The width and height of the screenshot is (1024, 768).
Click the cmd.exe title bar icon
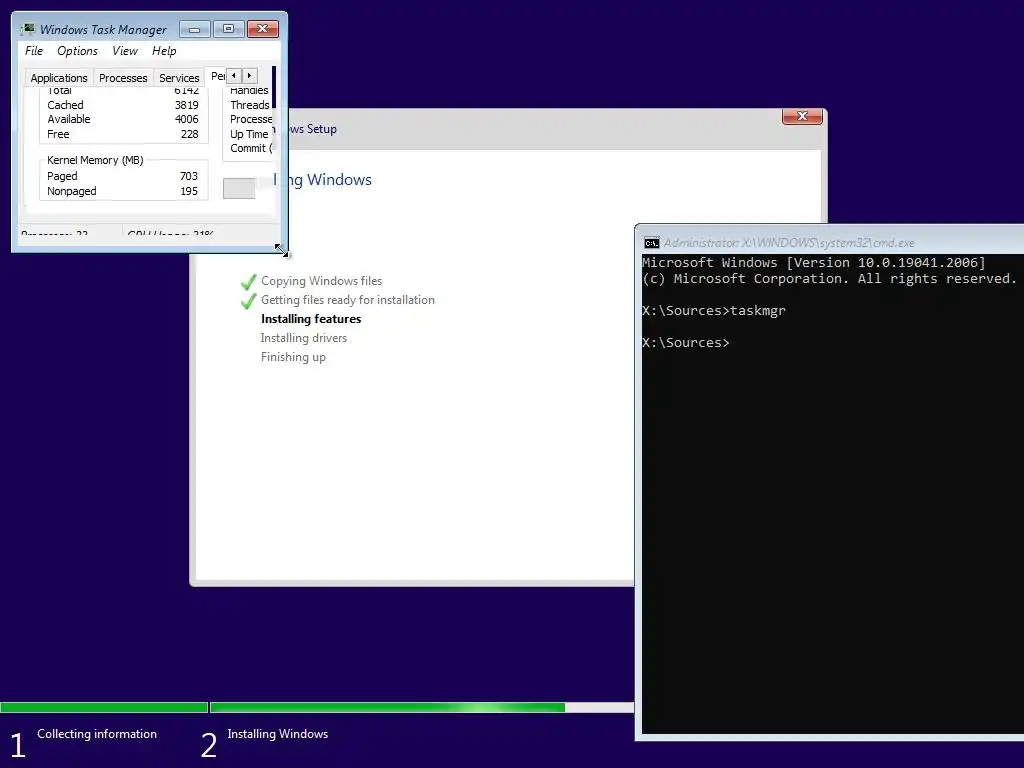(x=651, y=243)
